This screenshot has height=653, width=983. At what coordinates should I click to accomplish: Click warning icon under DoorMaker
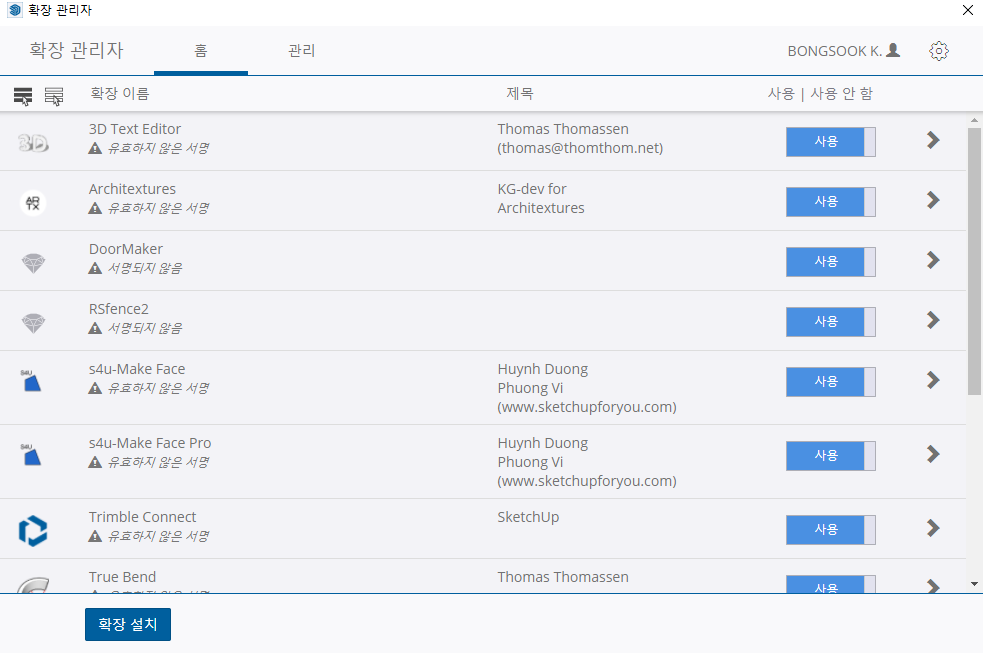pyautogui.click(x=95, y=268)
